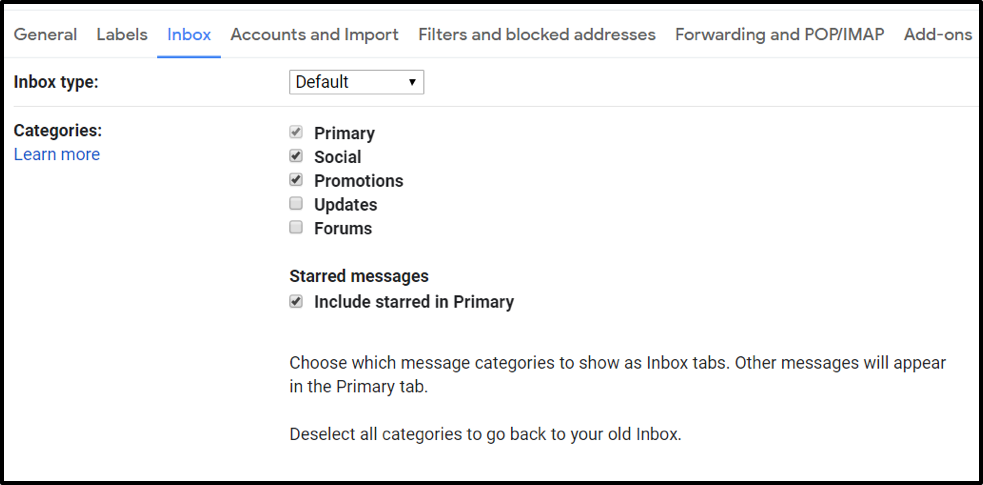Open Forwarding and POP/IMAP tab
983x485 pixels.
(x=779, y=34)
